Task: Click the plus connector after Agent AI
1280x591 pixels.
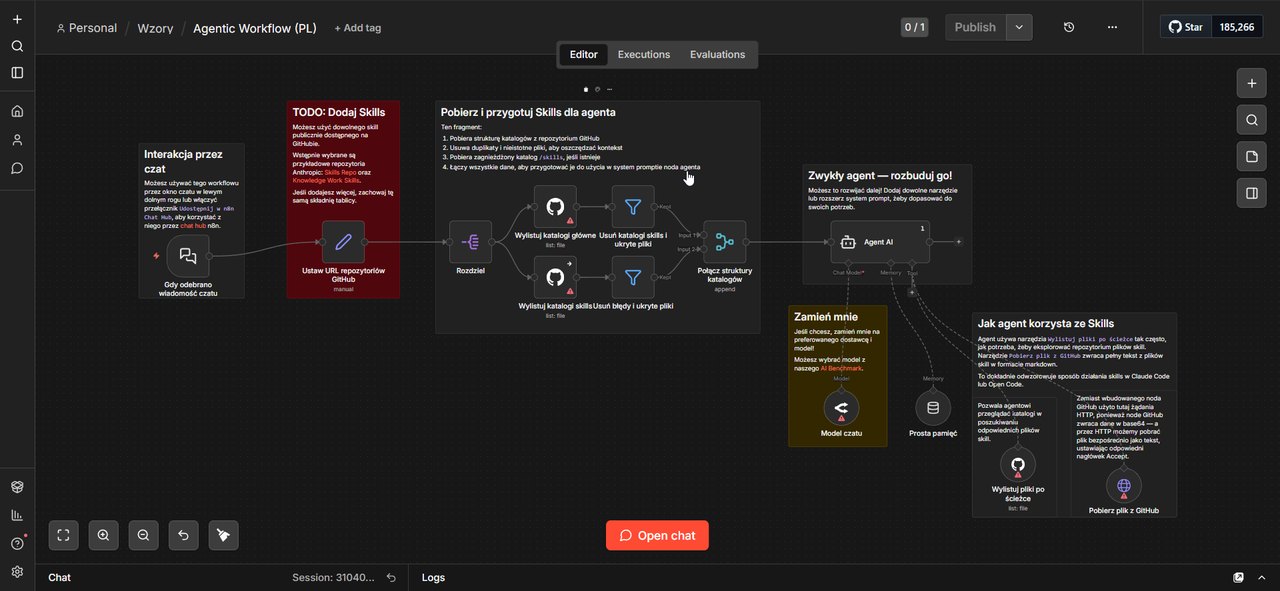Action: point(959,241)
